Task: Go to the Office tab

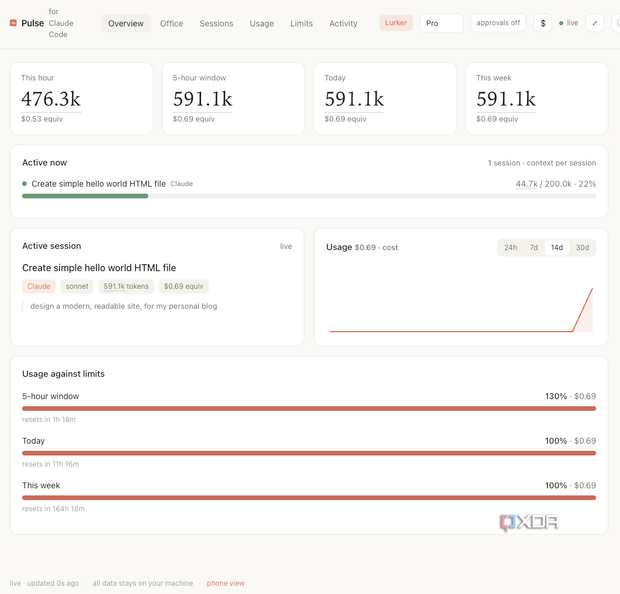Action: [171, 23]
